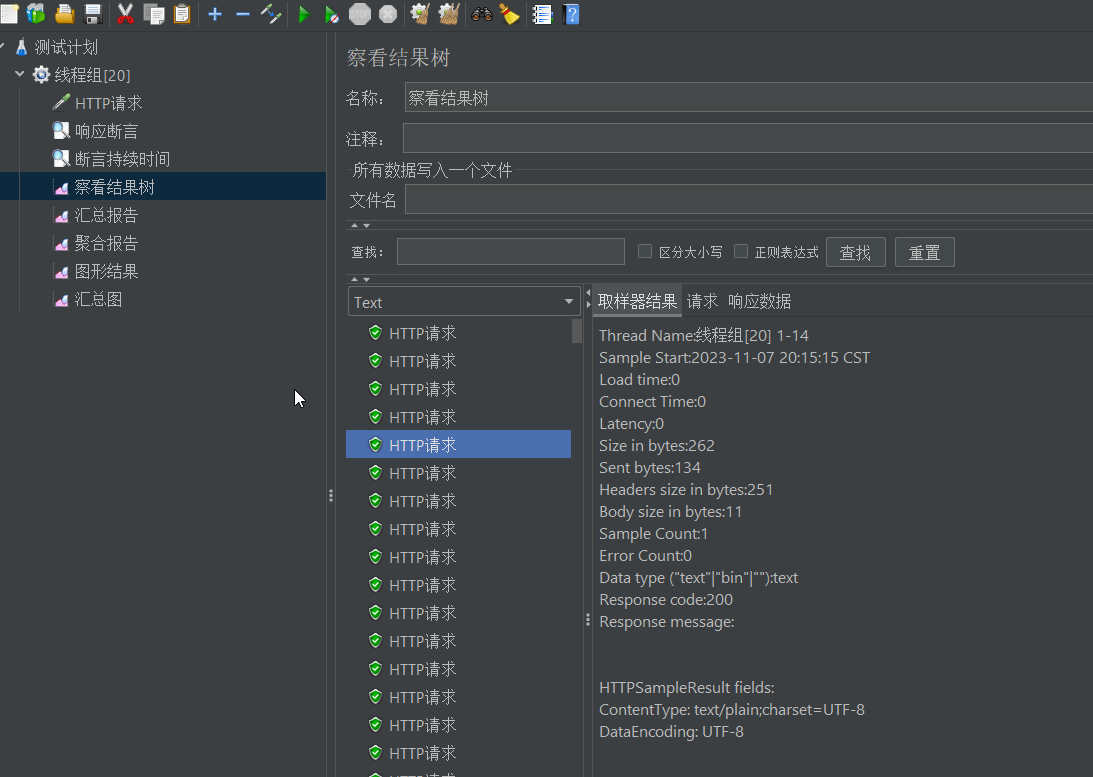The width and height of the screenshot is (1093, 777).
Task: Click the Stop test icon
Action: (360, 14)
